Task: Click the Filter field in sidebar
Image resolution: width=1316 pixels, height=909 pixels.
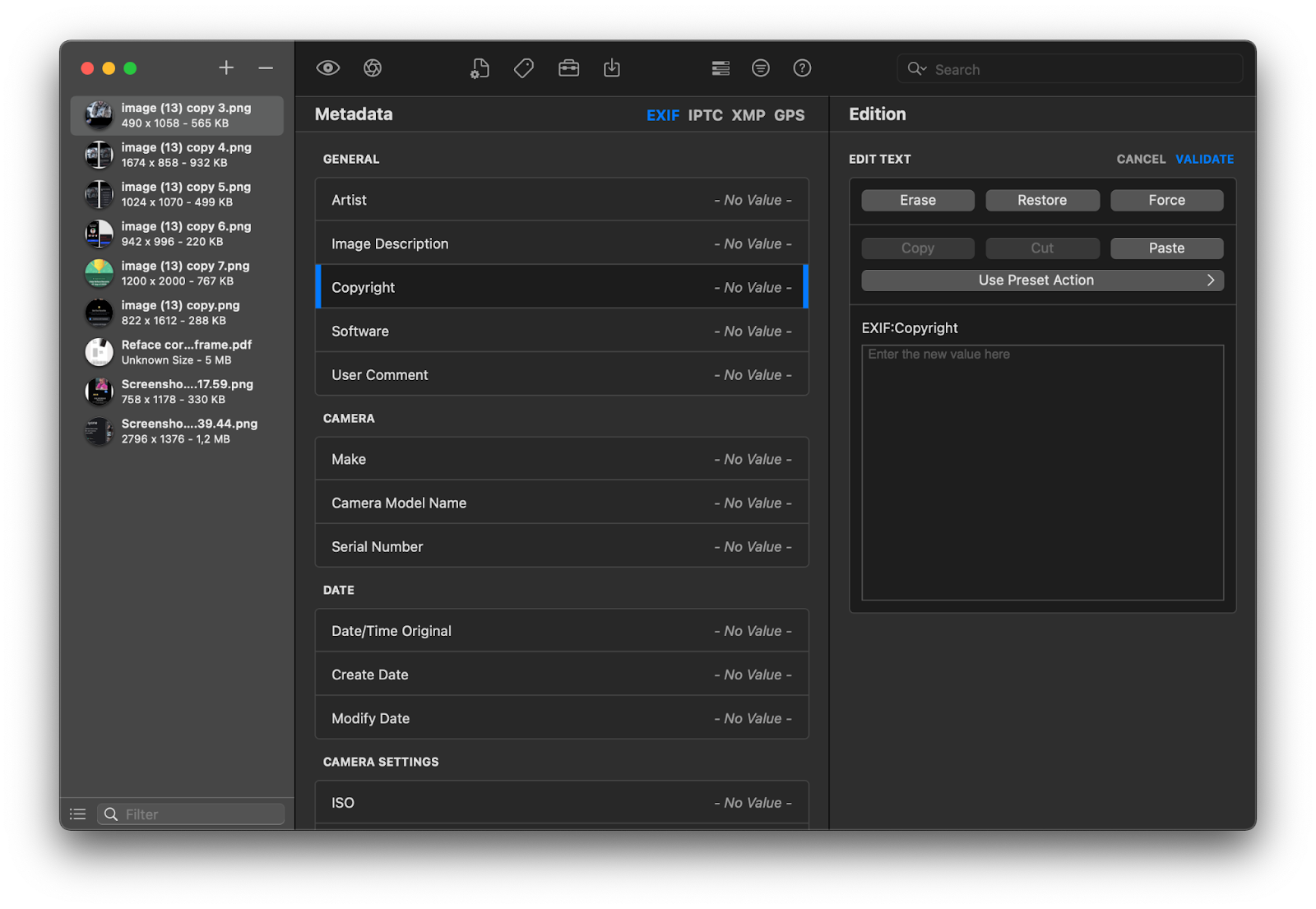Action: click(191, 814)
